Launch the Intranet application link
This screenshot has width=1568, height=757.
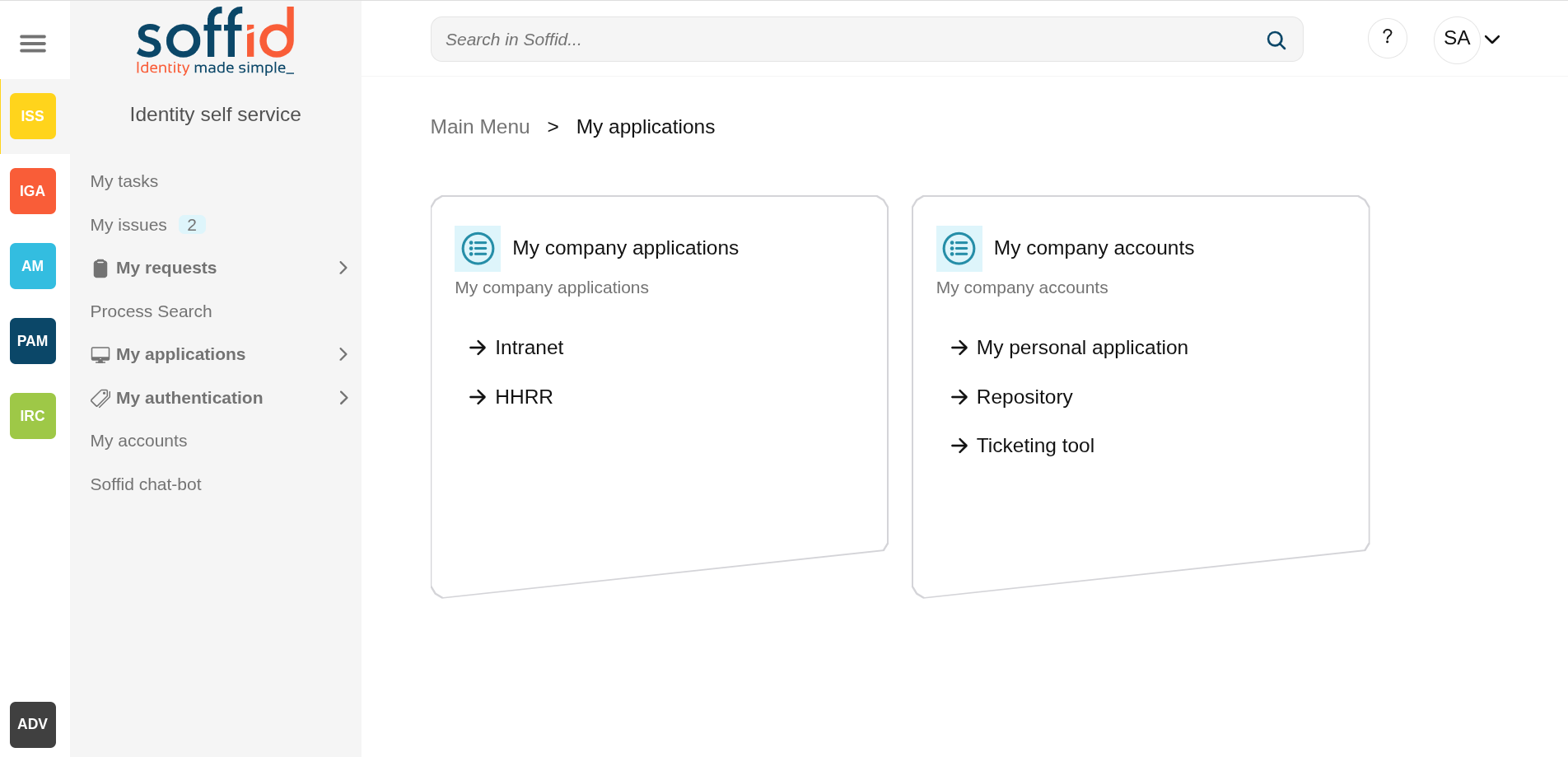point(529,348)
